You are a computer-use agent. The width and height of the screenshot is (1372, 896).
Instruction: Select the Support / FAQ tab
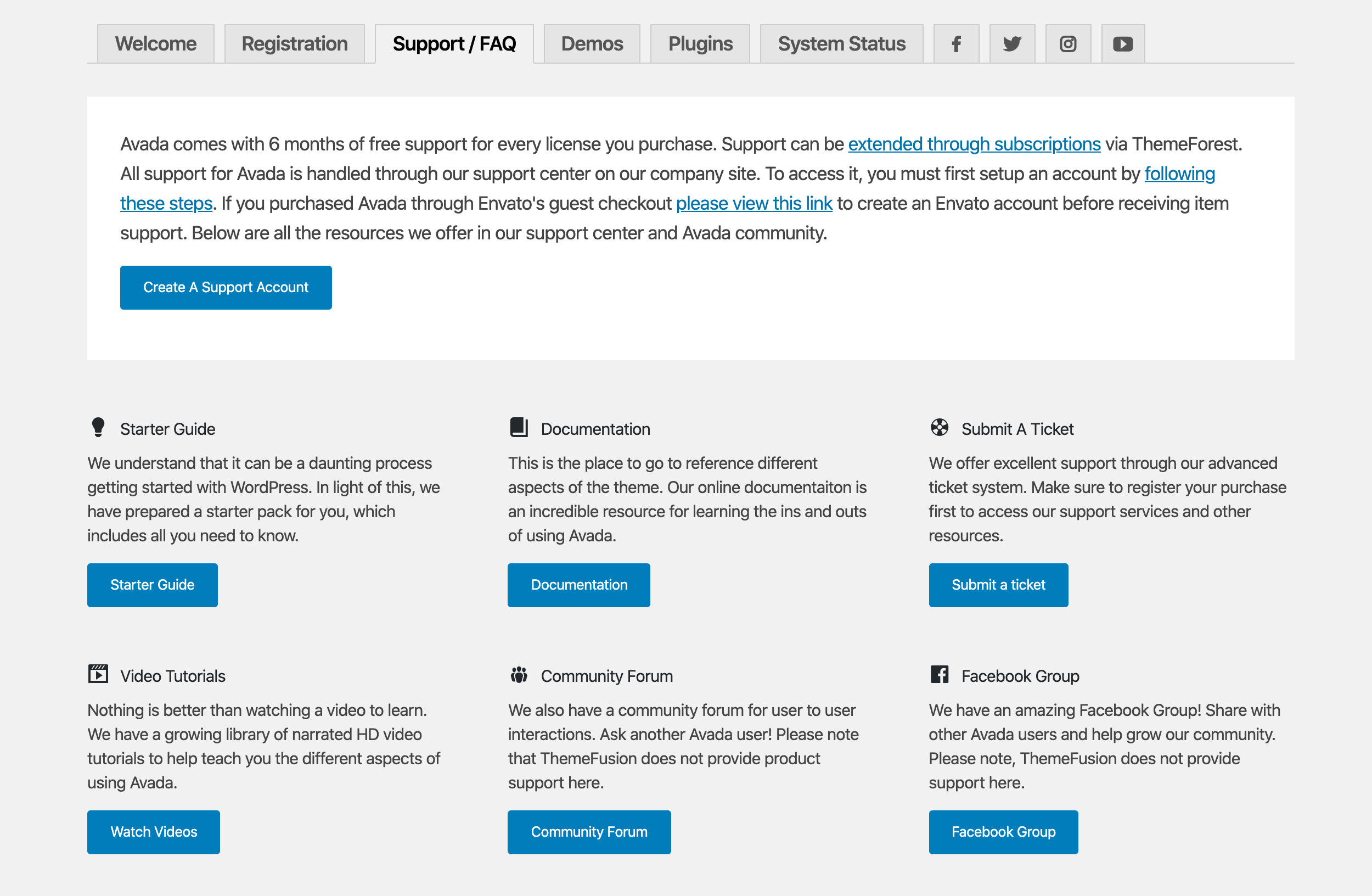click(x=454, y=44)
